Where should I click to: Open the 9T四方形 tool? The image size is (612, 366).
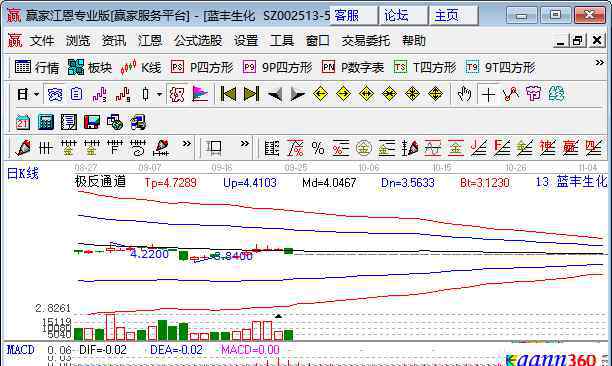point(500,68)
